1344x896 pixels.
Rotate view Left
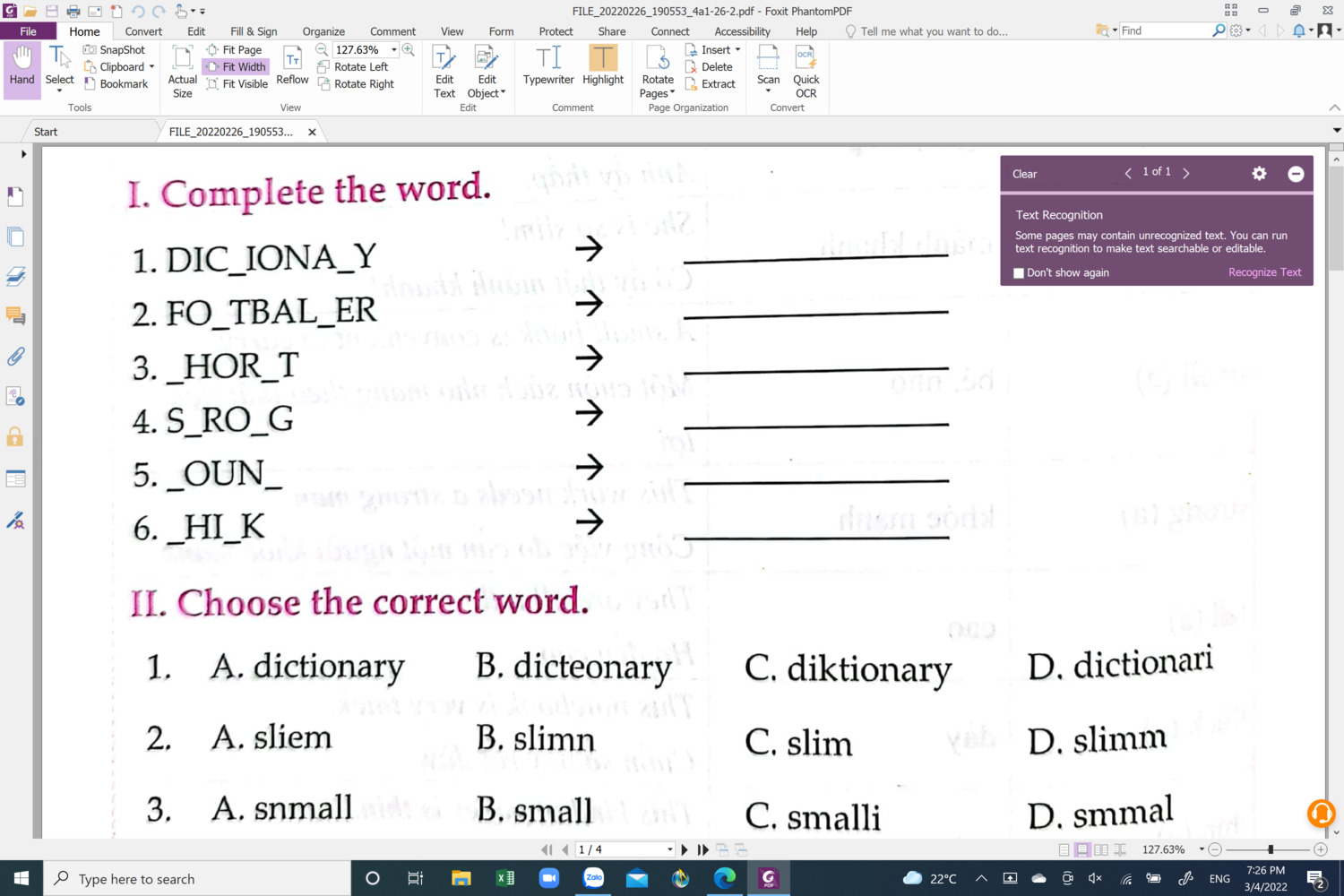click(352, 67)
